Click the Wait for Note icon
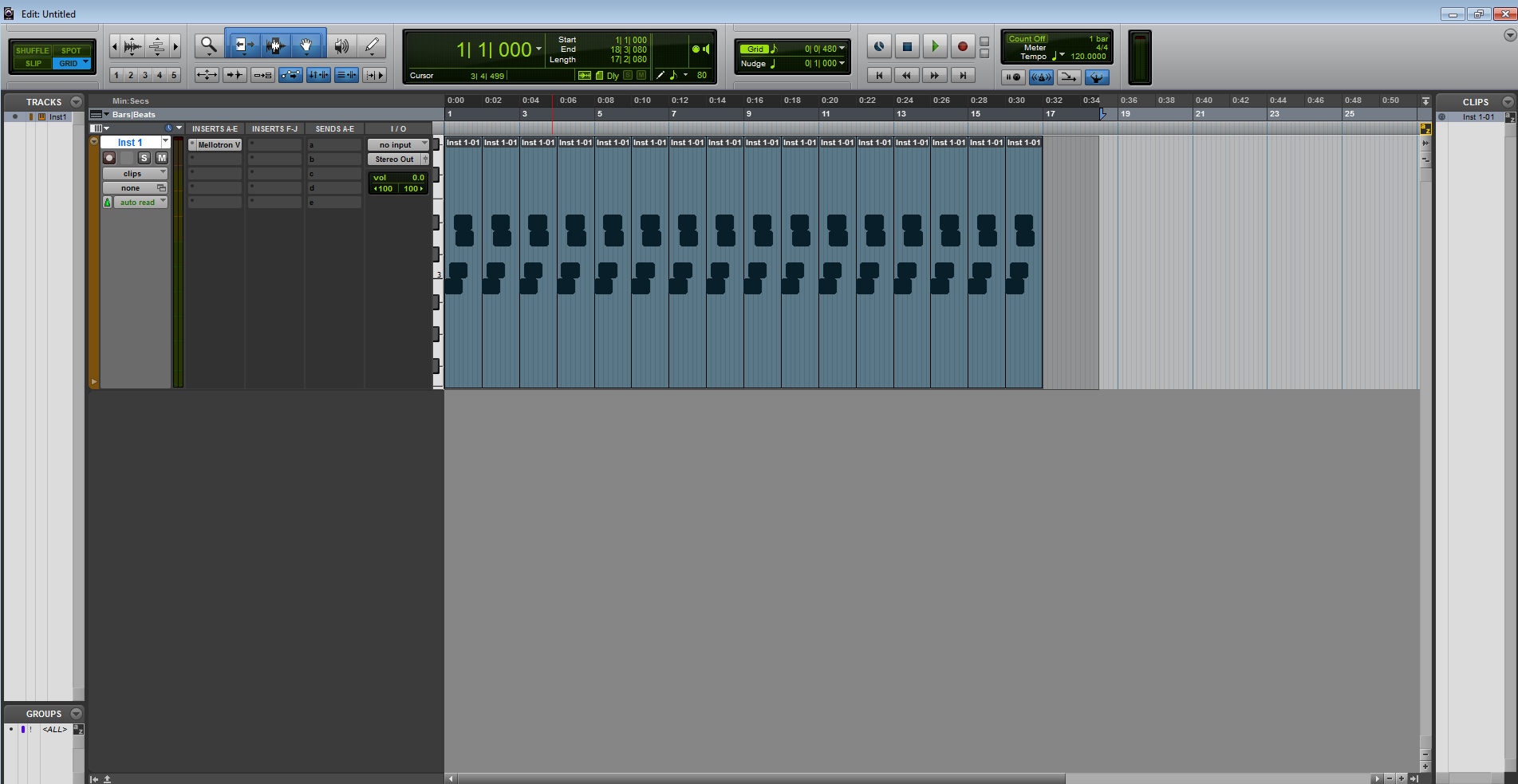The height and width of the screenshot is (784, 1518). pos(1013,77)
